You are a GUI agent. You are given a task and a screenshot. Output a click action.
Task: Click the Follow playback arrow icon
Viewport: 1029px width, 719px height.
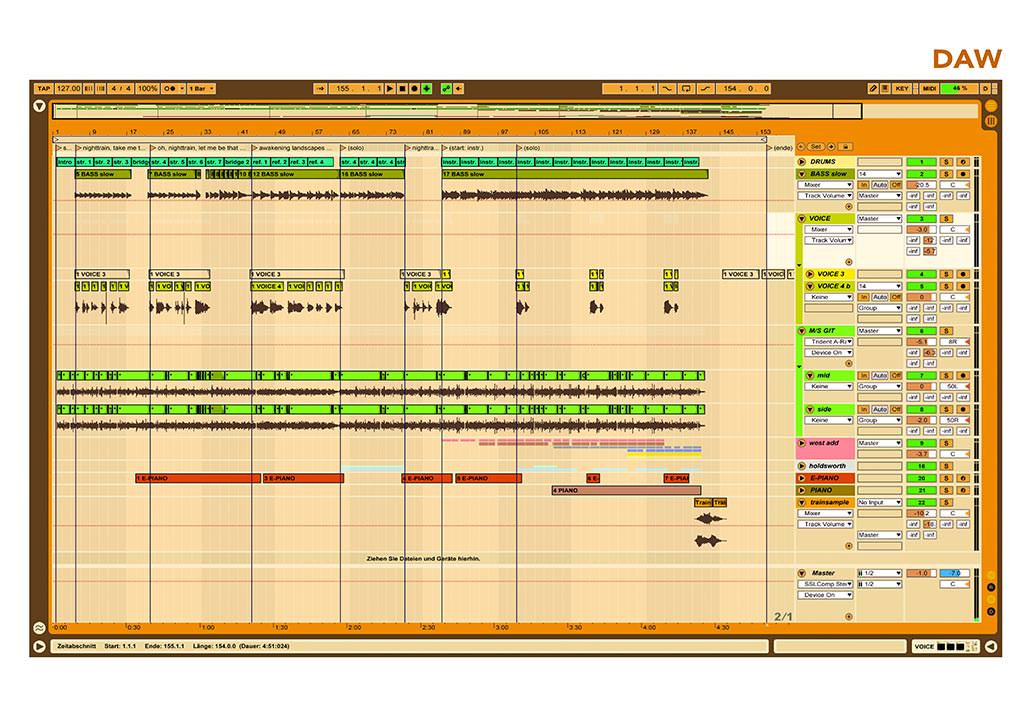point(321,89)
